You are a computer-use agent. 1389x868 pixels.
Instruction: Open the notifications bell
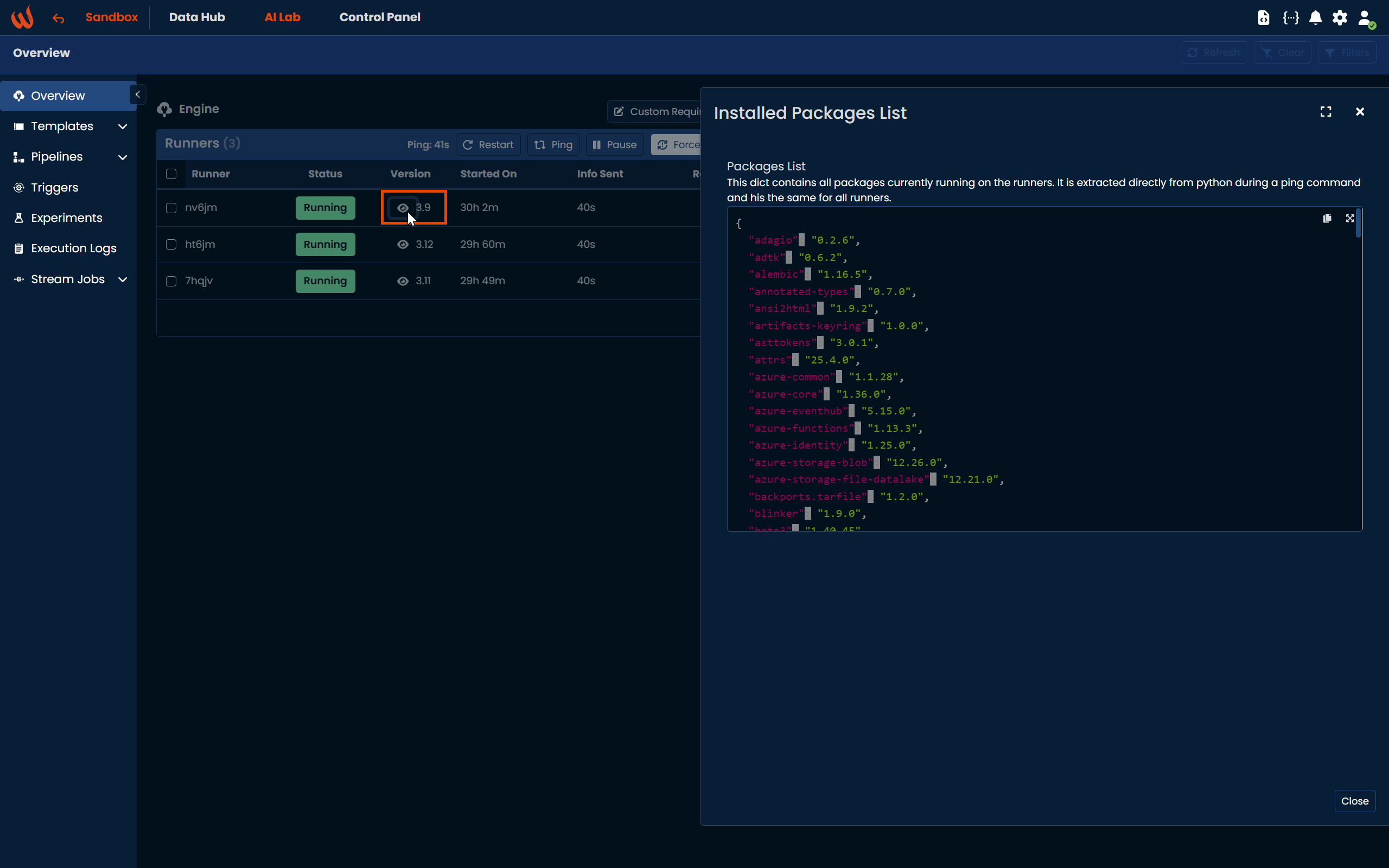tap(1316, 18)
